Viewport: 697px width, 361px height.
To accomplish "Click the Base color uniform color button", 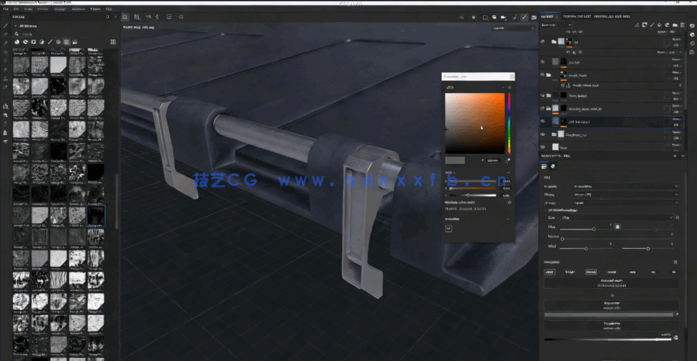I will click(611, 305).
